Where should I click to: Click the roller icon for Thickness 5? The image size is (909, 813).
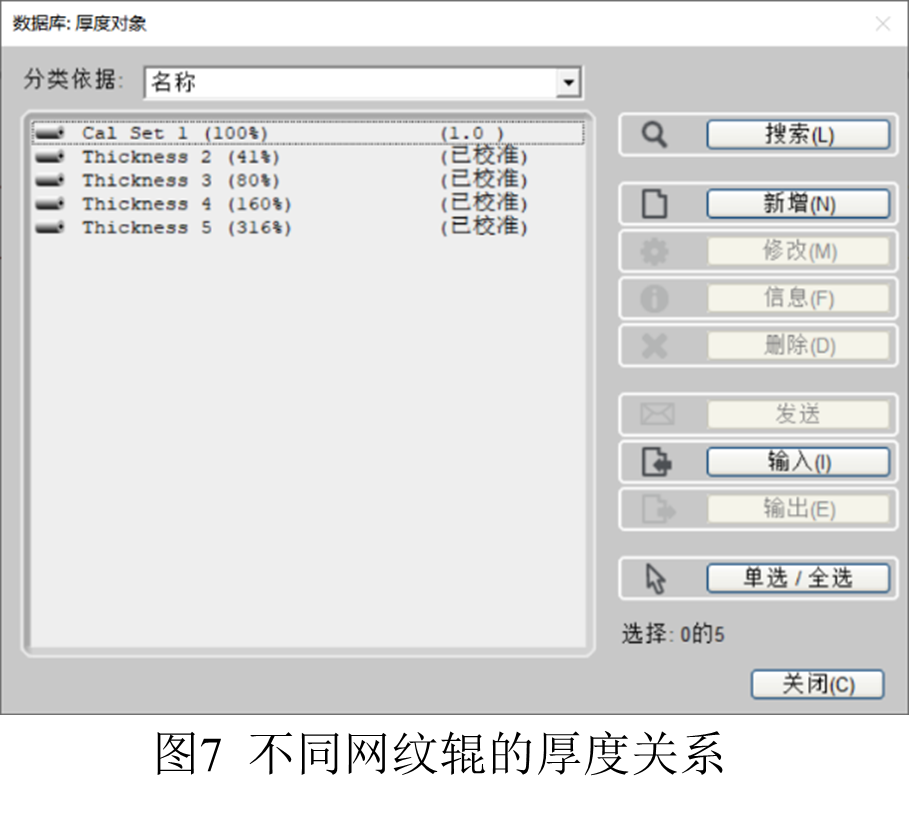(x=49, y=227)
